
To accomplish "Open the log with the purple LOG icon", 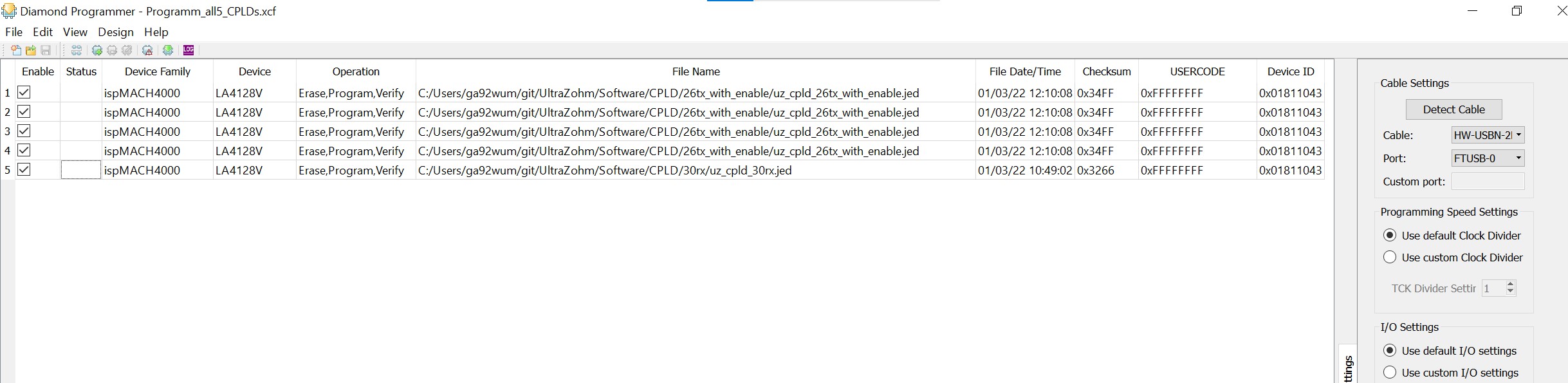I will pyautogui.click(x=189, y=50).
